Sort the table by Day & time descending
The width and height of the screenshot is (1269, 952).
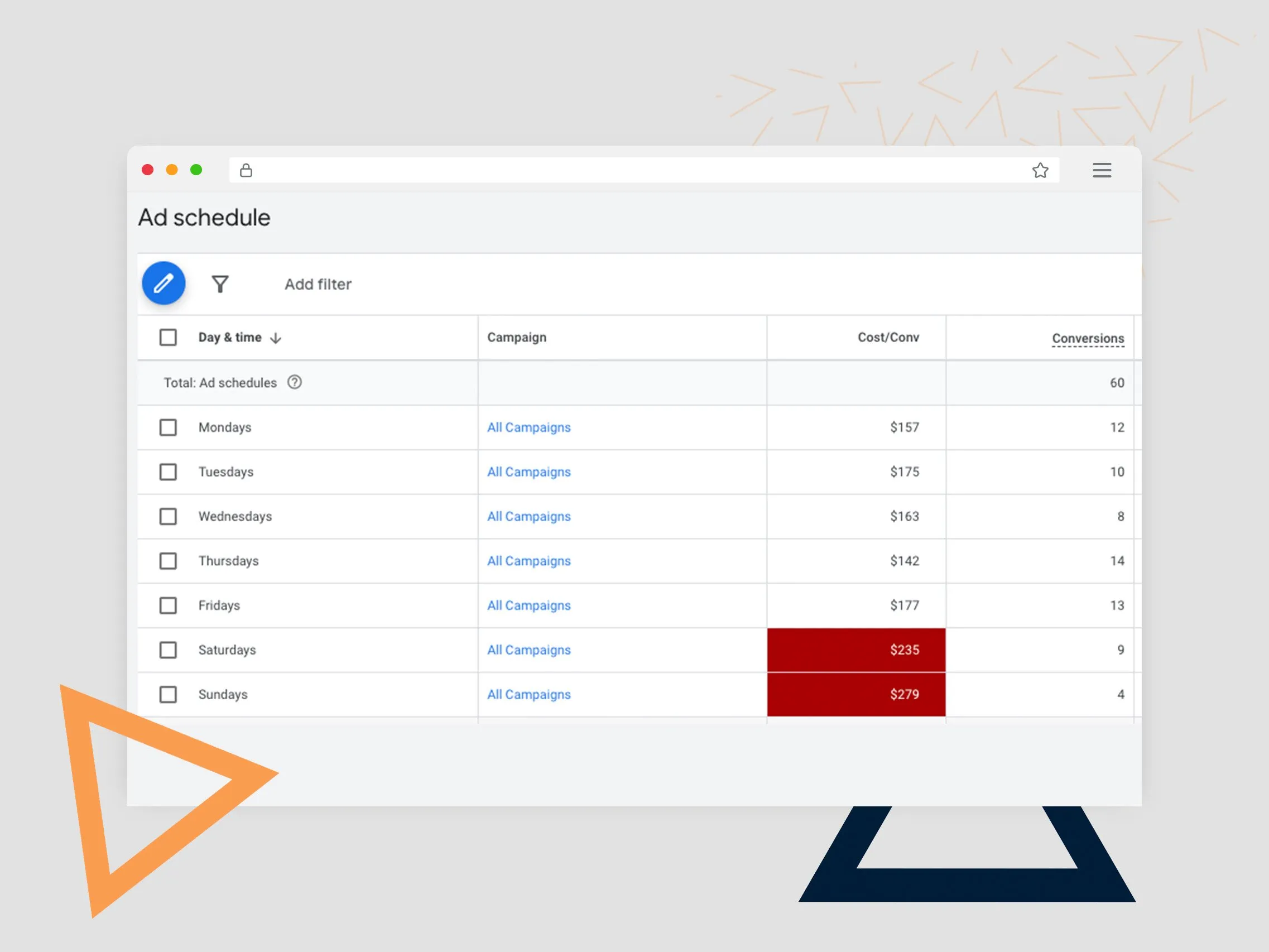click(x=230, y=338)
